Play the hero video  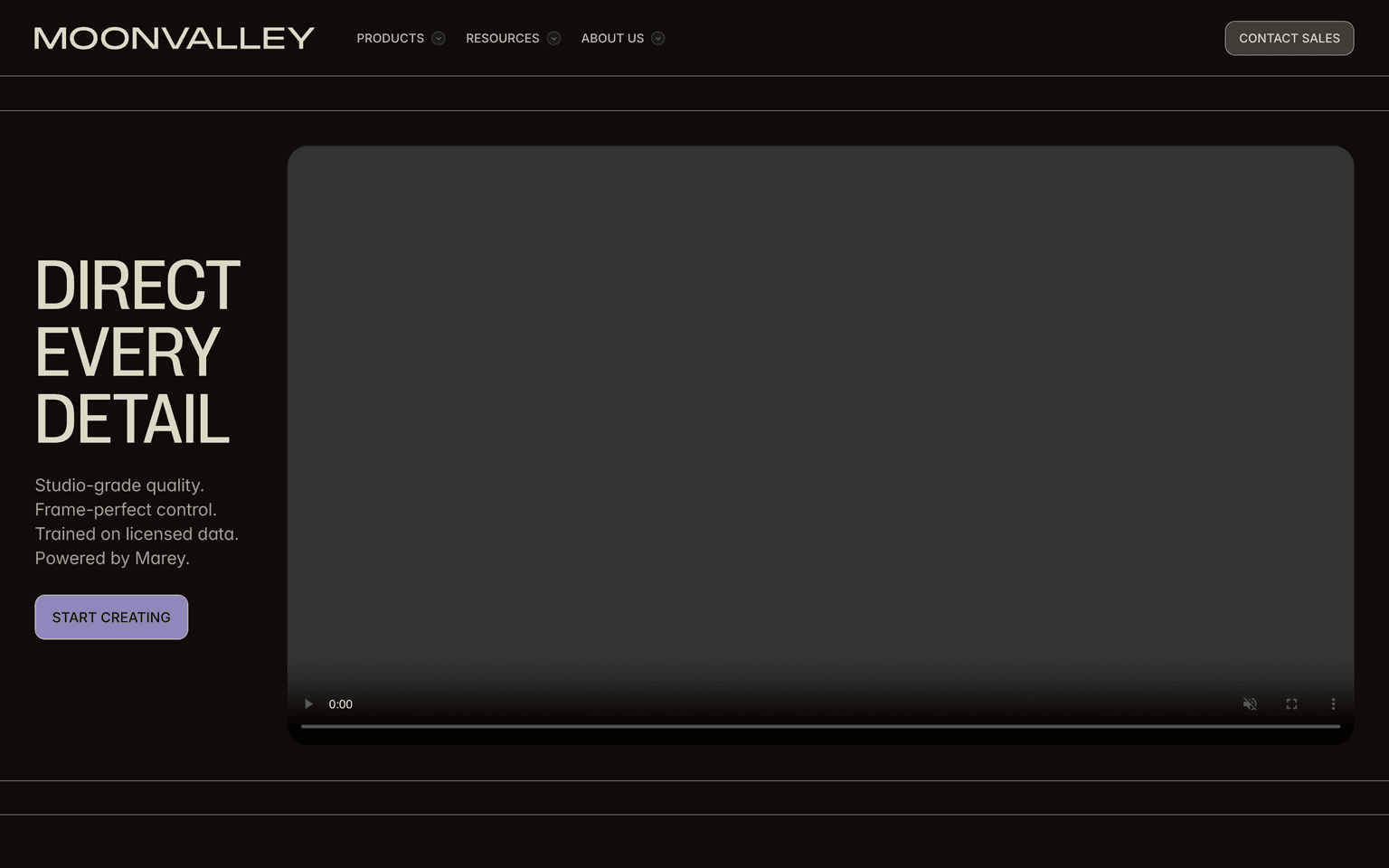(x=308, y=704)
